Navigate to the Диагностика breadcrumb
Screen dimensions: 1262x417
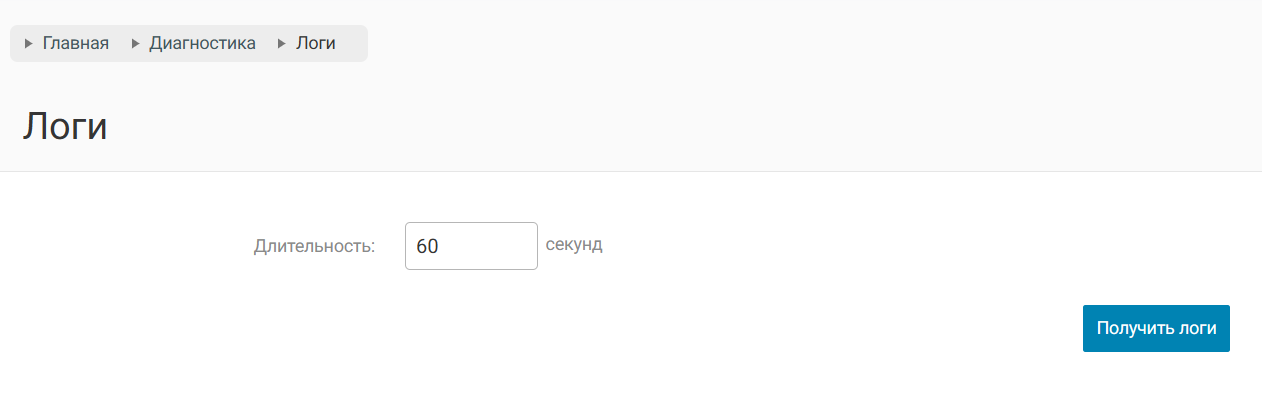(202, 44)
